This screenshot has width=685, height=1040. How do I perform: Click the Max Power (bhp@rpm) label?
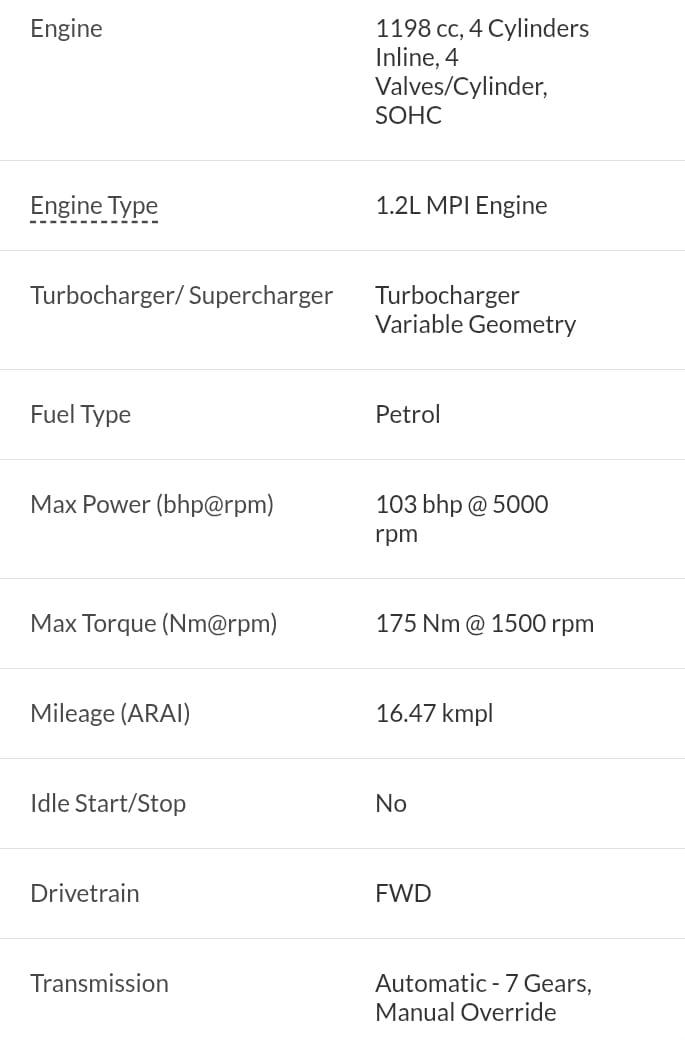click(152, 505)
